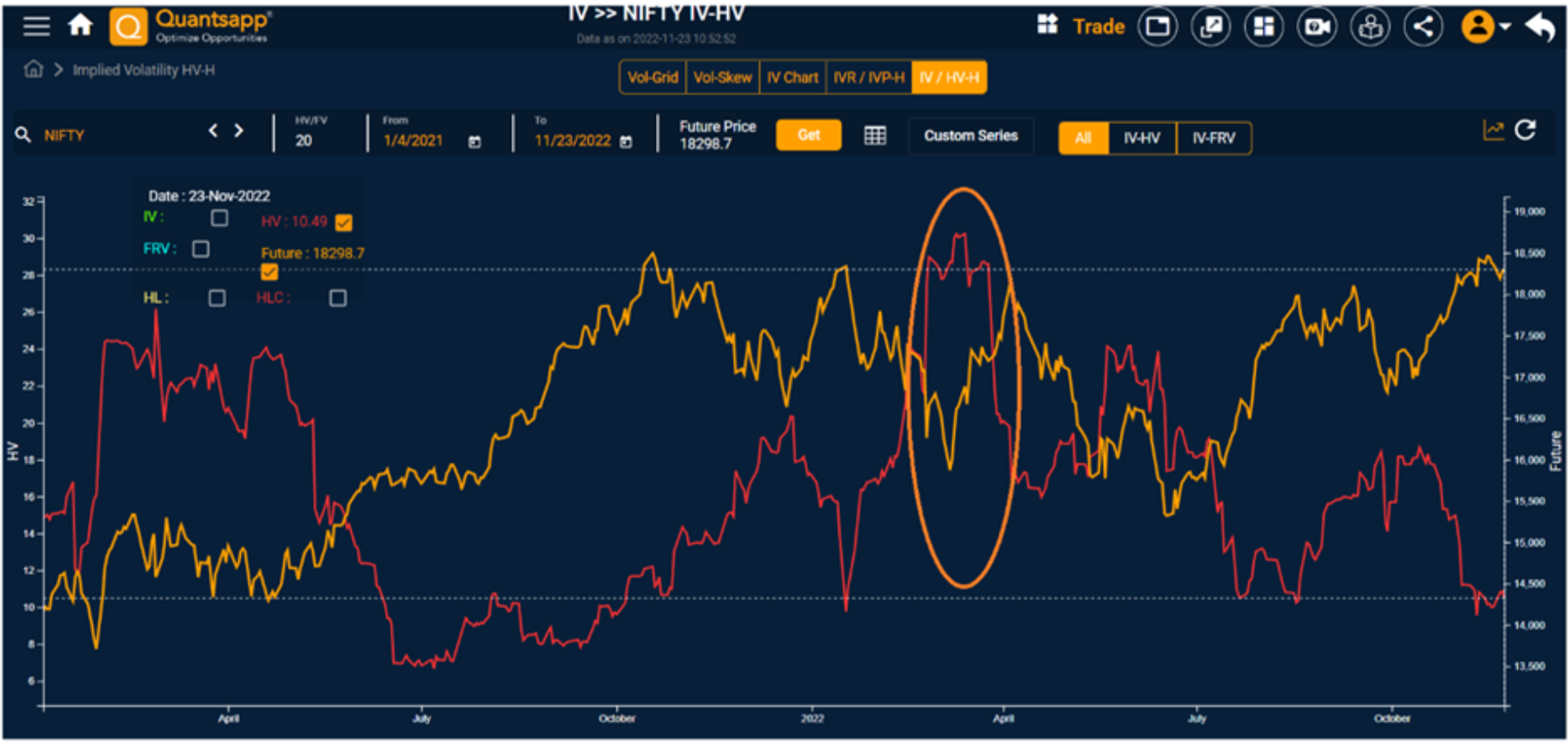Switch to the Vol-Skew tab

[x=722, y=76]
